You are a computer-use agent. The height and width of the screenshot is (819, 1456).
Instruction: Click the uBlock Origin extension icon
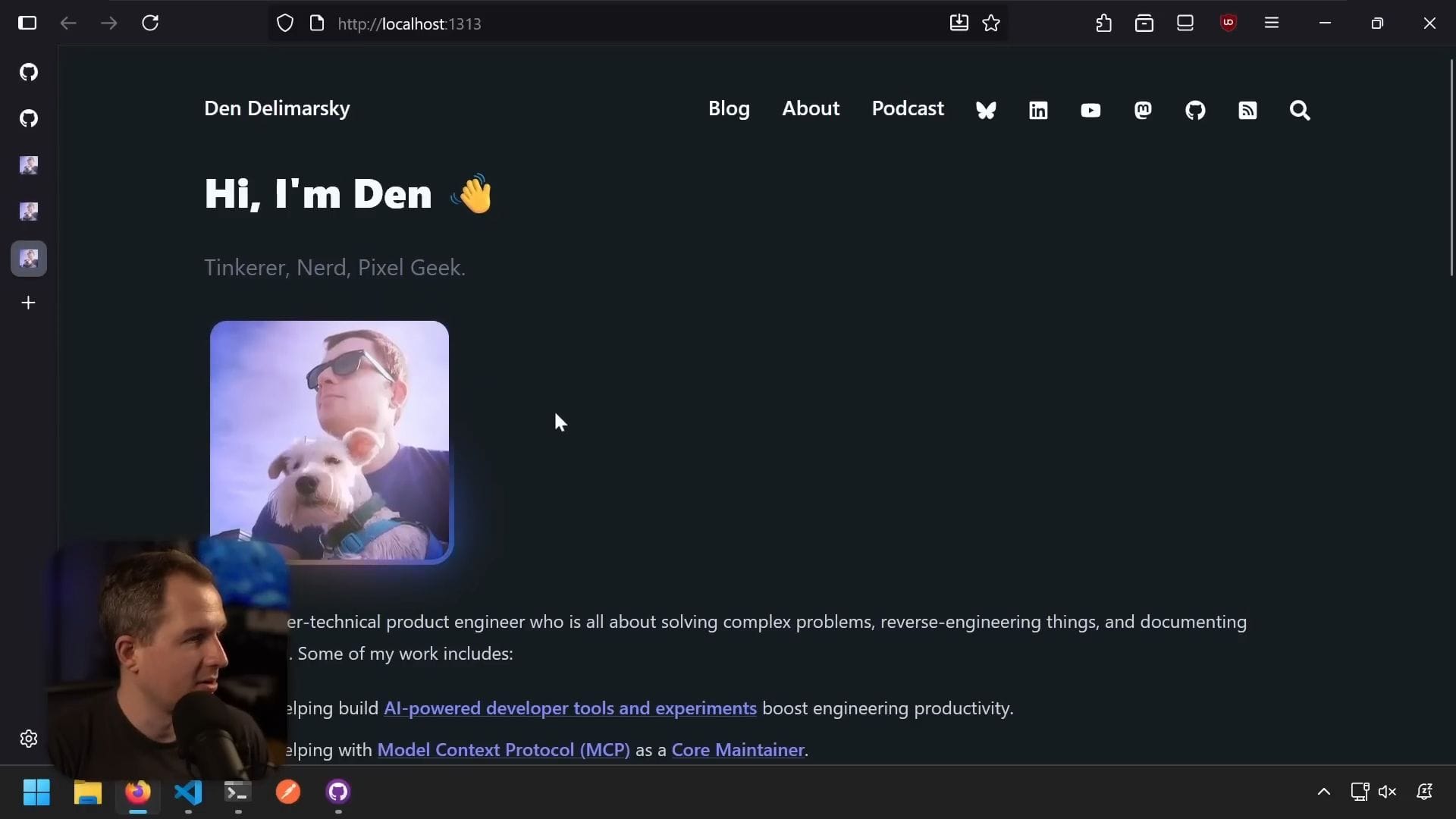click(1228, 23)
